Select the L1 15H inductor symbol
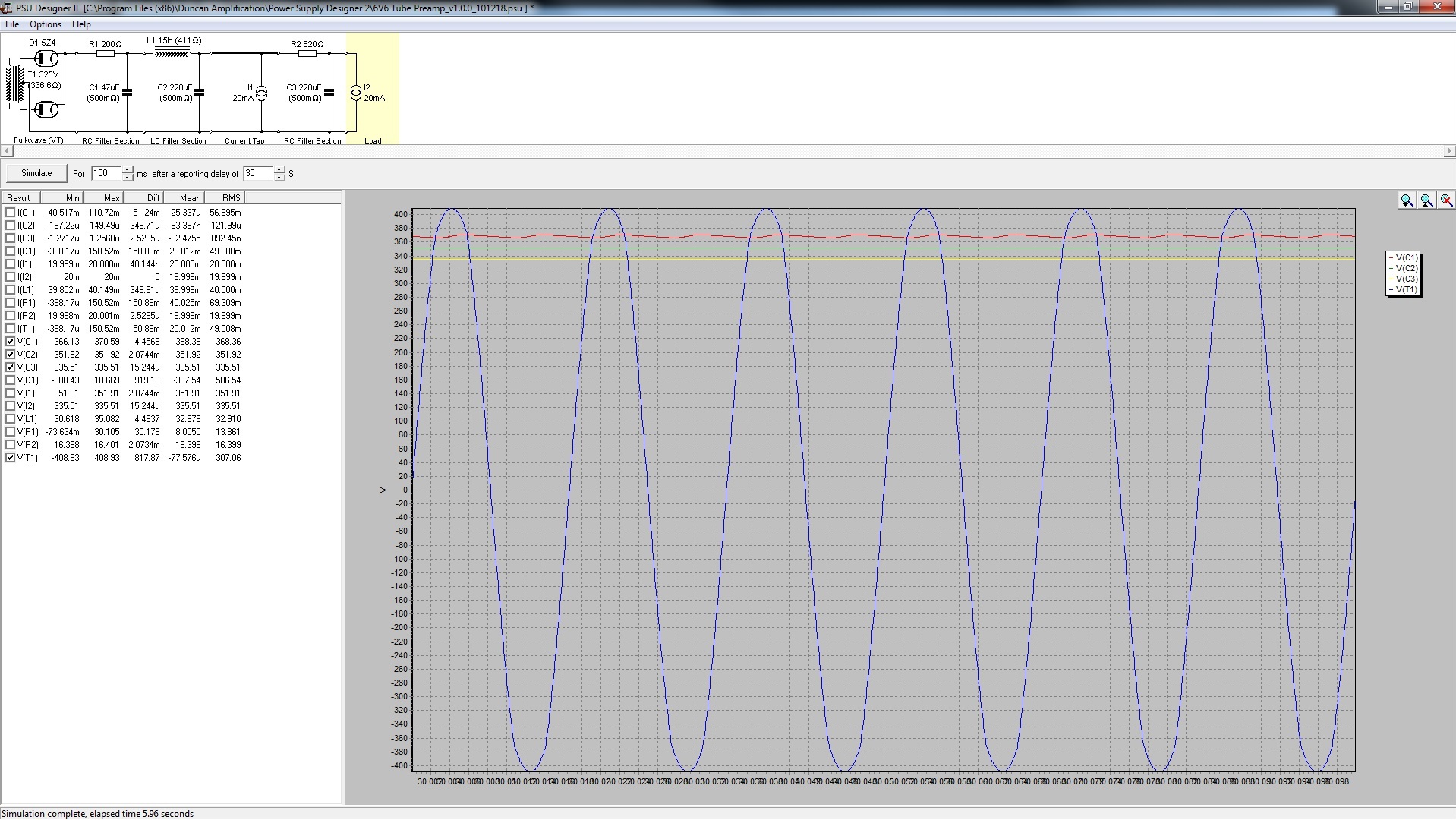This screenshot has width=1456, height=820. click(x=172, y=52)
